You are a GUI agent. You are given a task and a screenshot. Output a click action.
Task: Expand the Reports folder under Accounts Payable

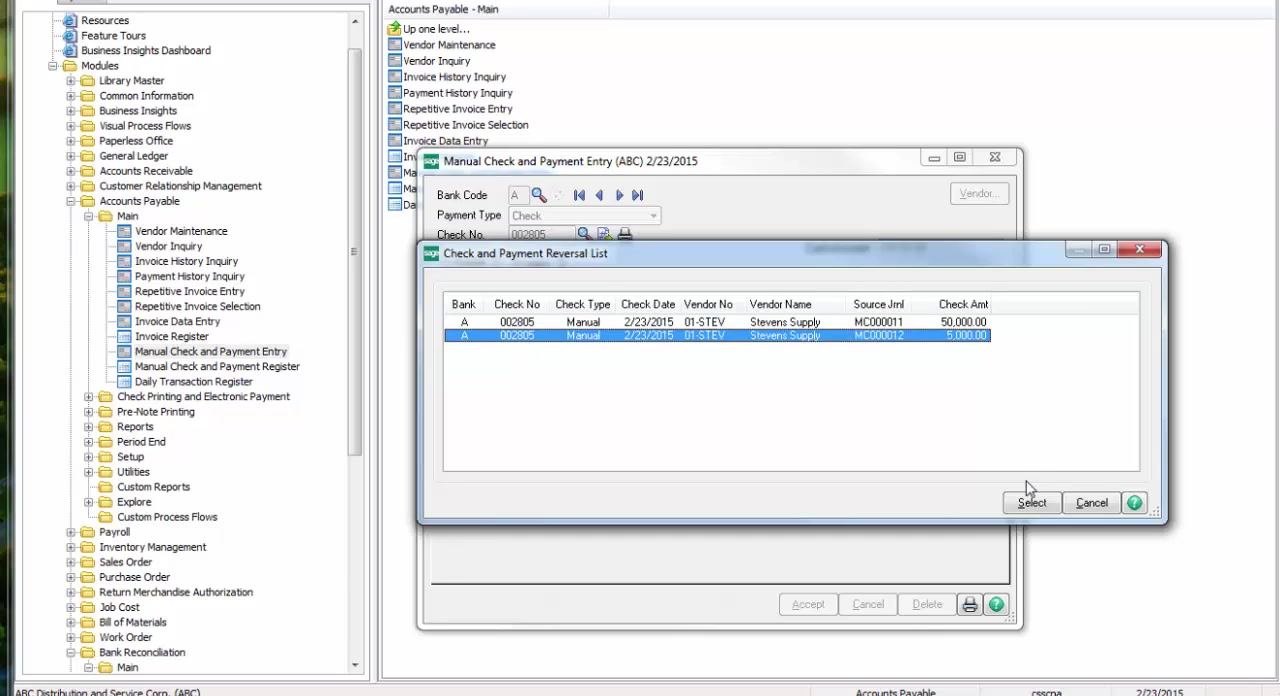tap(89, 427)
